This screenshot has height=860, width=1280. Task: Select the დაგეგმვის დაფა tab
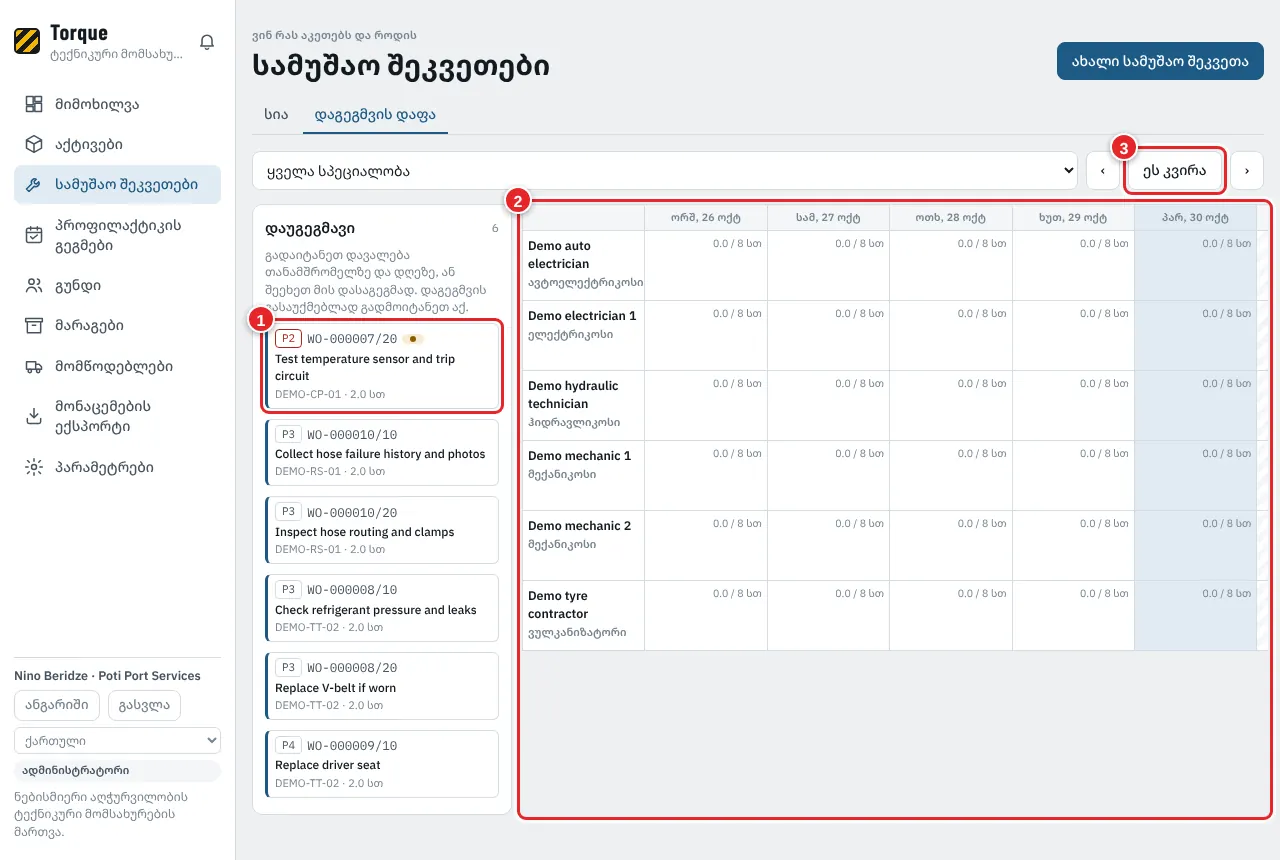click(x=375, y=115)
